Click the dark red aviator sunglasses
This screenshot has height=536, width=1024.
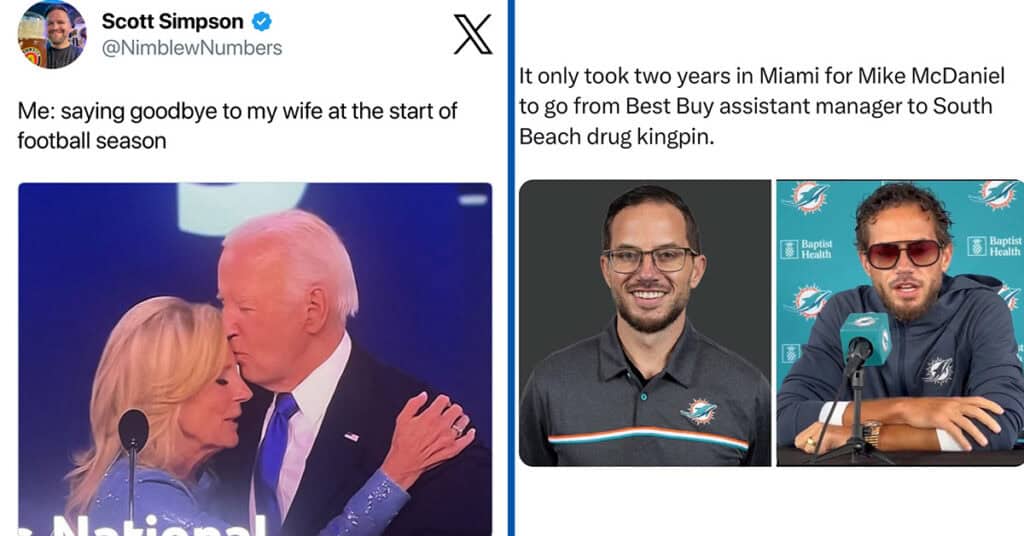click(904, 253)
